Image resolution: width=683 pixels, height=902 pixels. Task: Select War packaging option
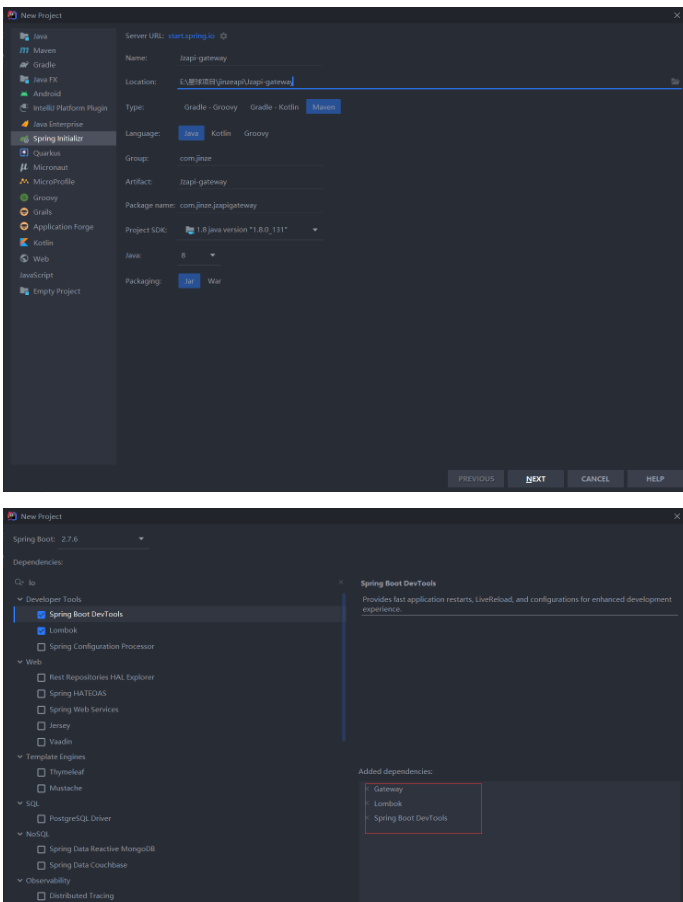click(x=214, y=281)
